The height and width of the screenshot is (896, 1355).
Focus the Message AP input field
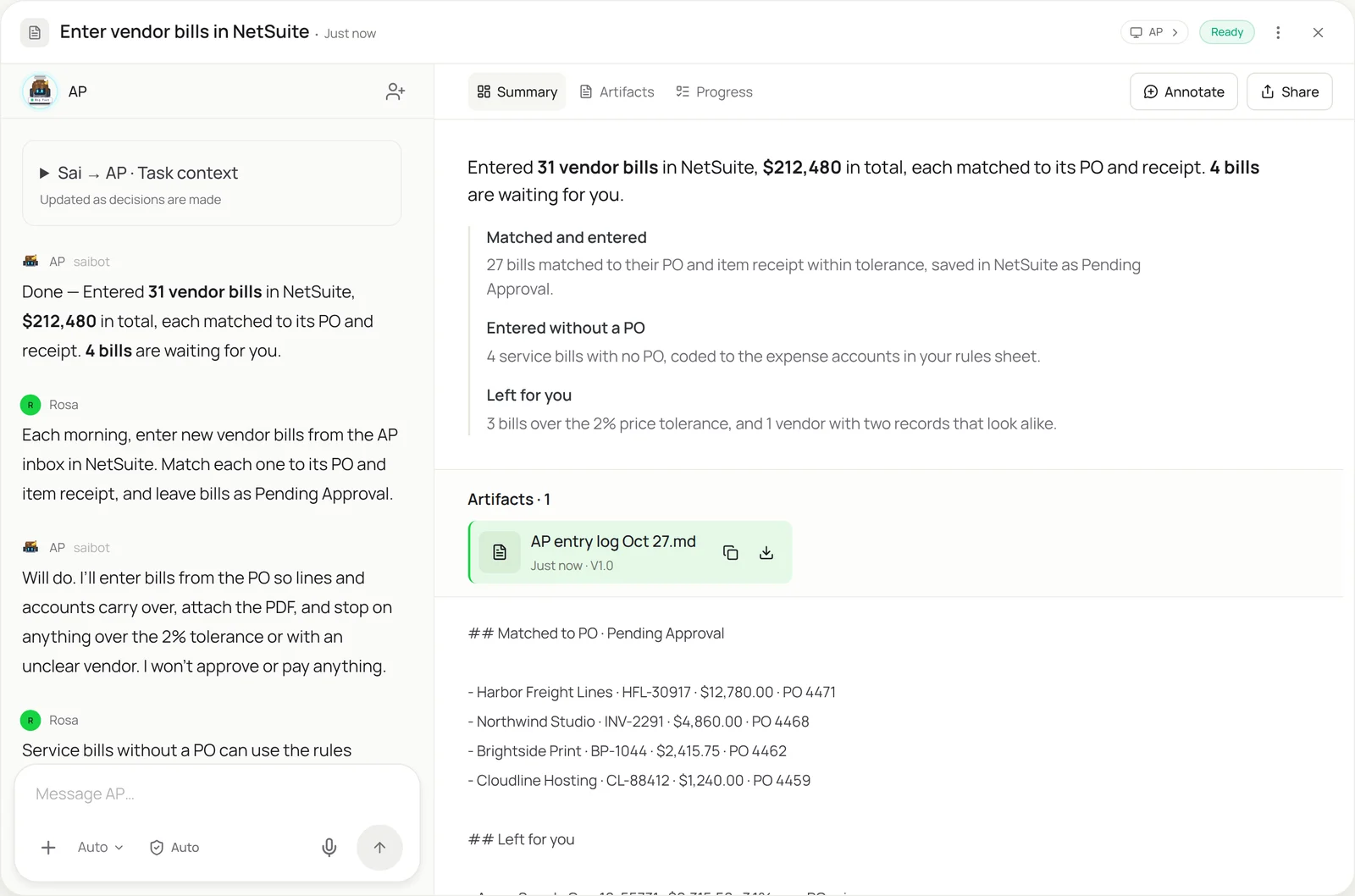coord(217,794)
